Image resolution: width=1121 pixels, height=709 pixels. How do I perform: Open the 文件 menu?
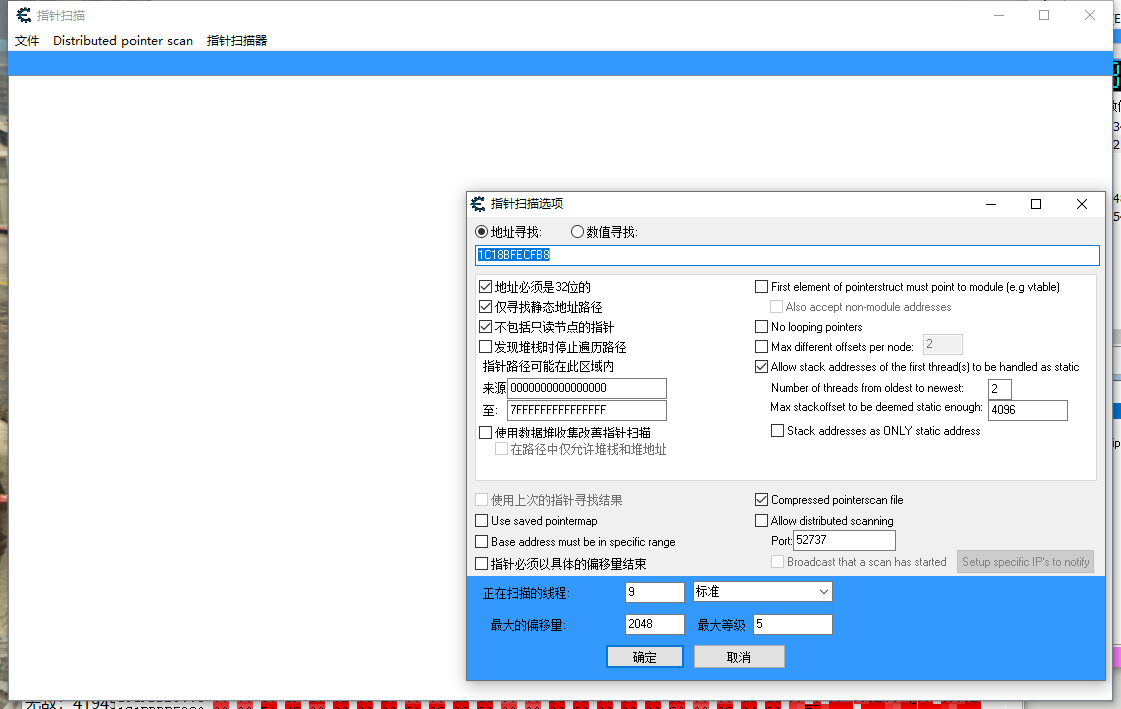27,41
